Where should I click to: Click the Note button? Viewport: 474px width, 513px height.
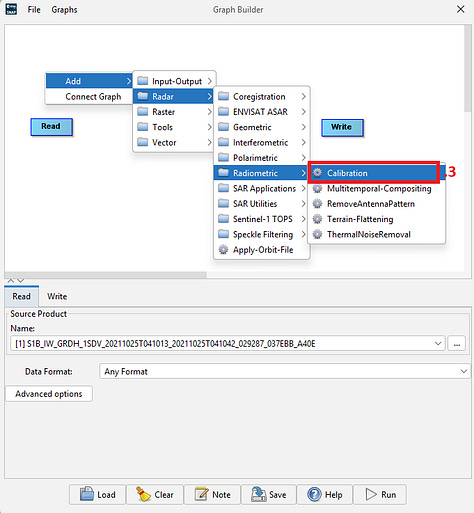[x=212, y=494]
